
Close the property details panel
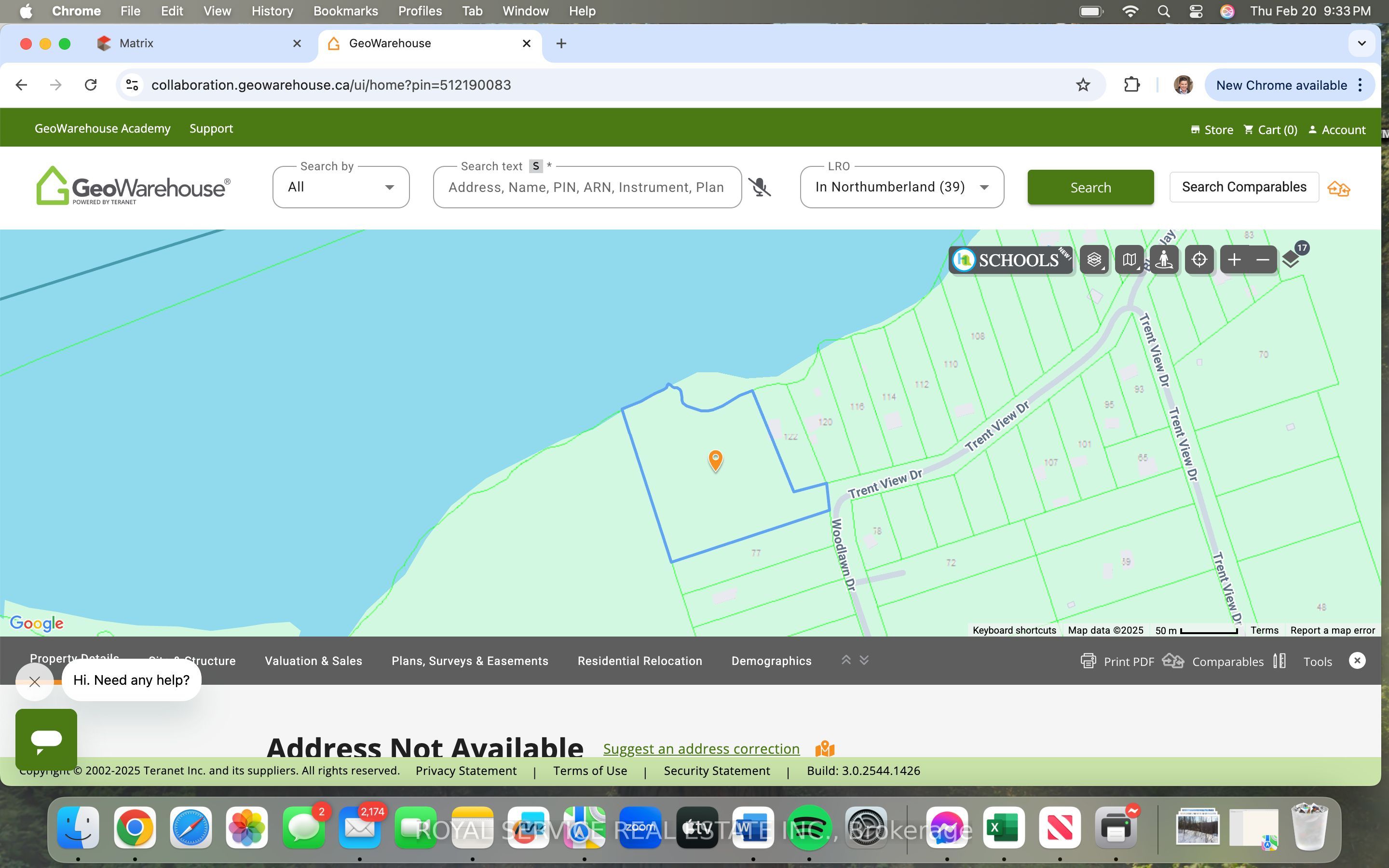[1357, 661]
